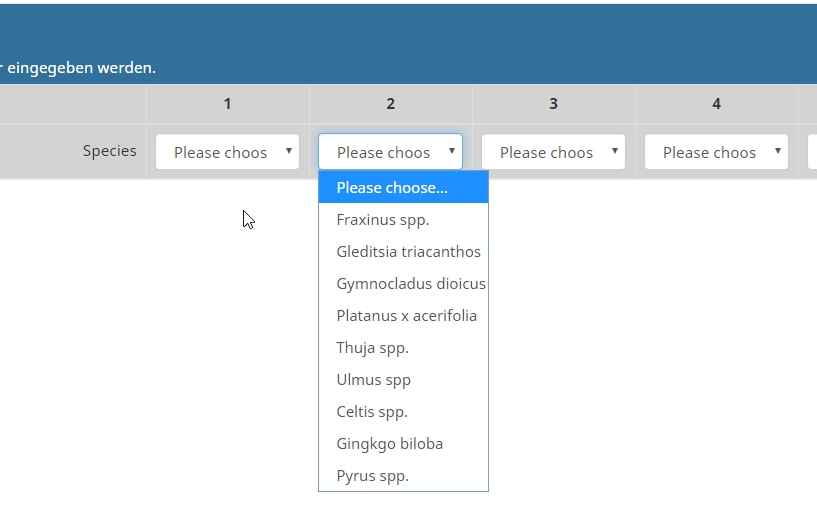
Task: Click the Species row label
Action: point(110,151)
